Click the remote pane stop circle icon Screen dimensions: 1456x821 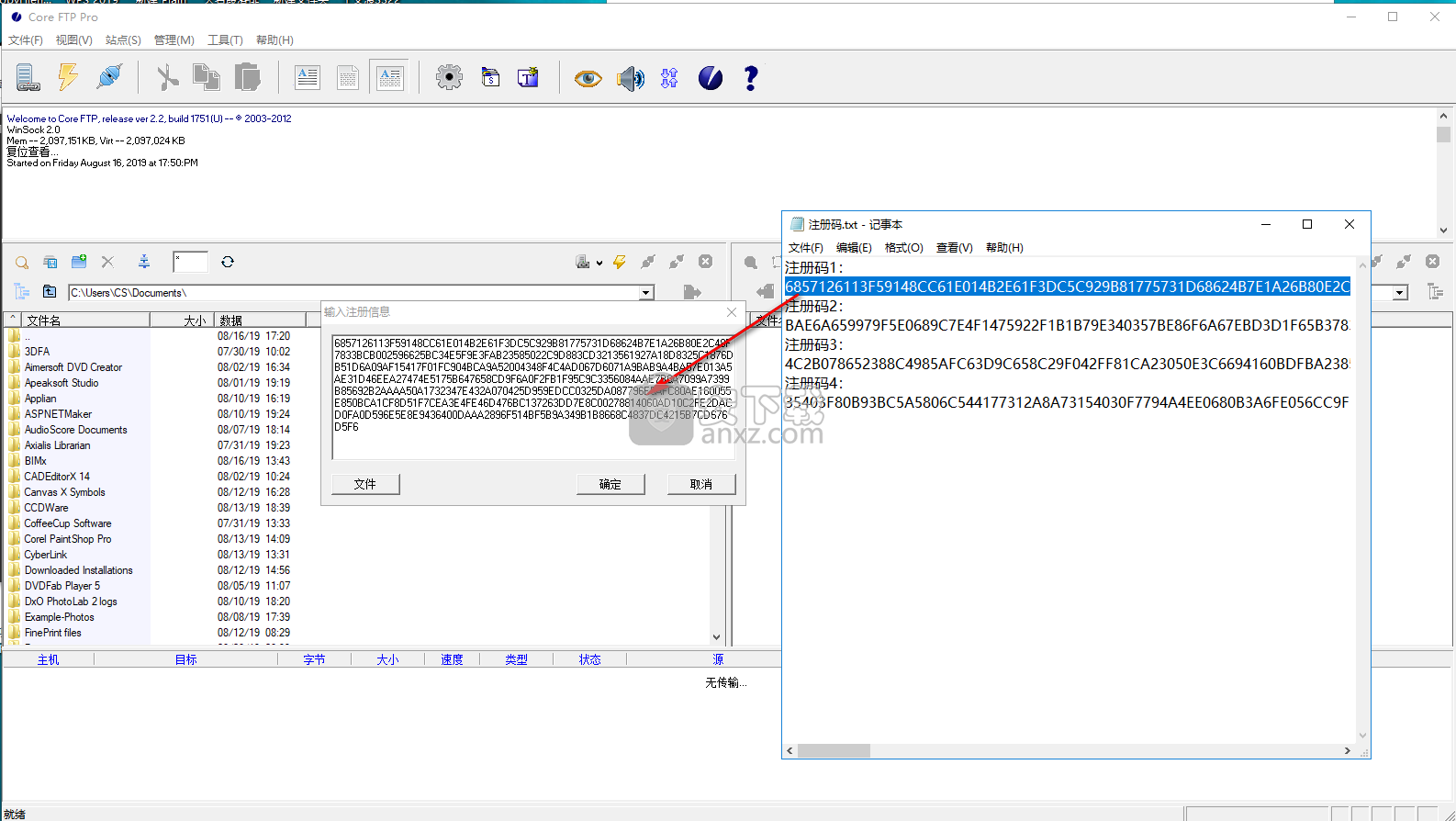[1432, 262]
